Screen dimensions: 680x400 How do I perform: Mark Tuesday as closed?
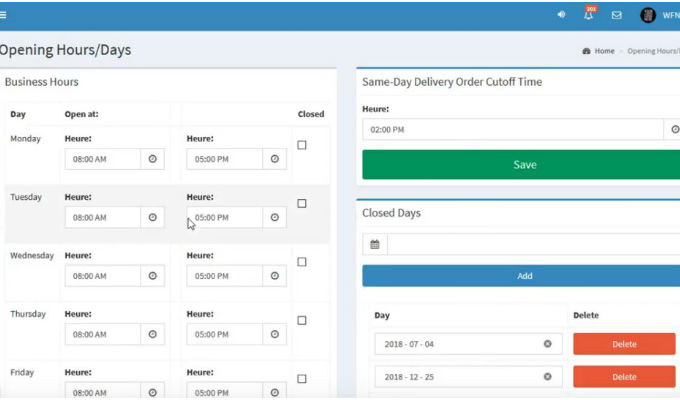tap(302, 203)
